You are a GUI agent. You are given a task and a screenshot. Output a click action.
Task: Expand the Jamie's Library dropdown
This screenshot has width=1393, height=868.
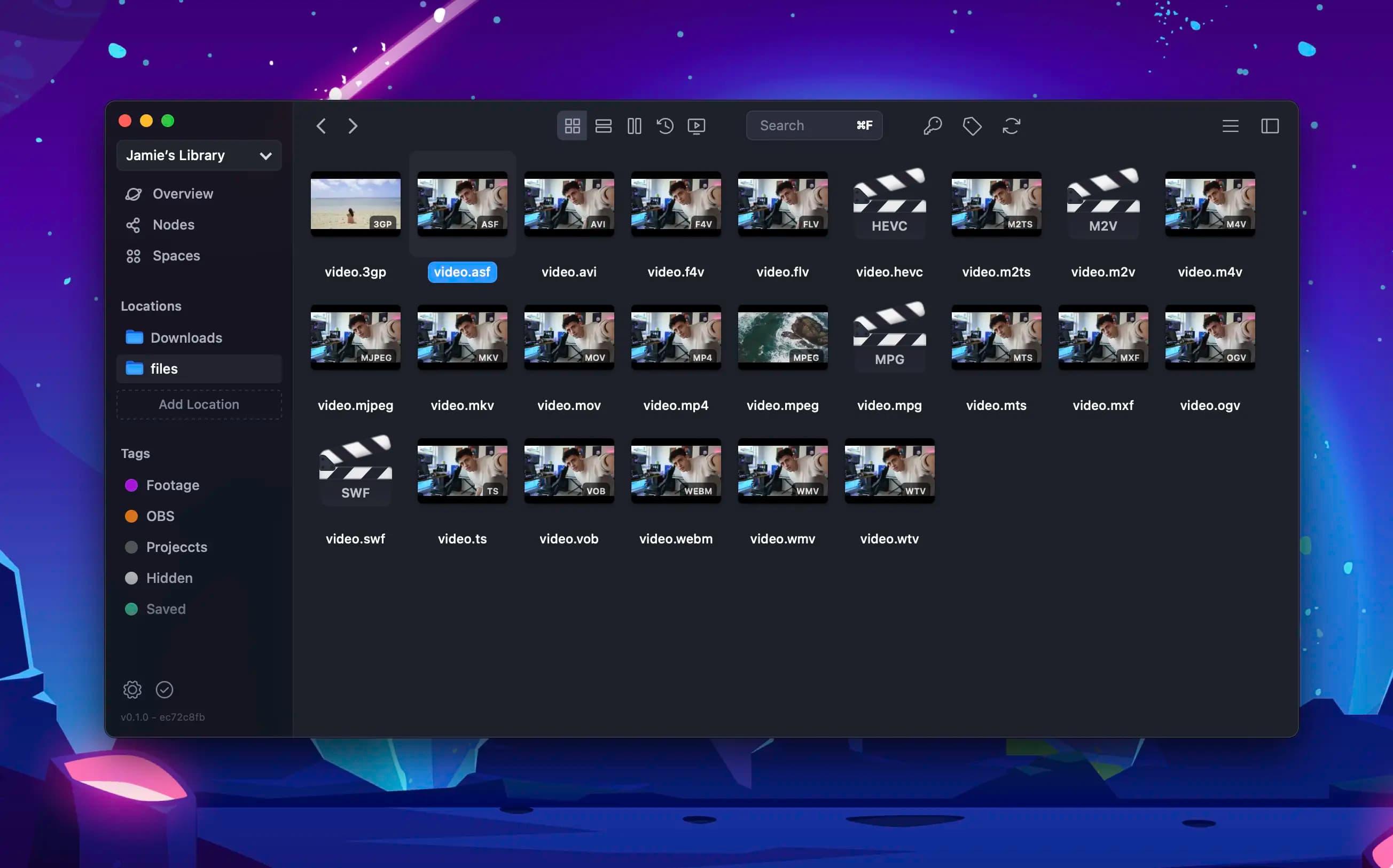pos(199,155)
